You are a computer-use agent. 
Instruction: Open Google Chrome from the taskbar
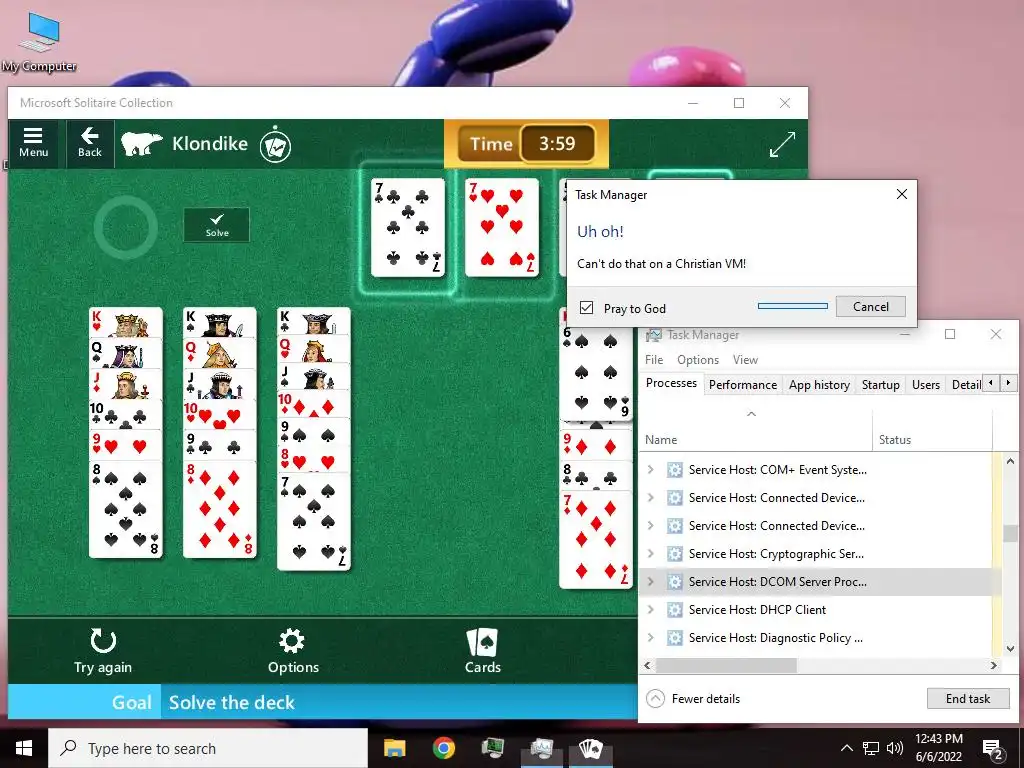pos(443,748)
